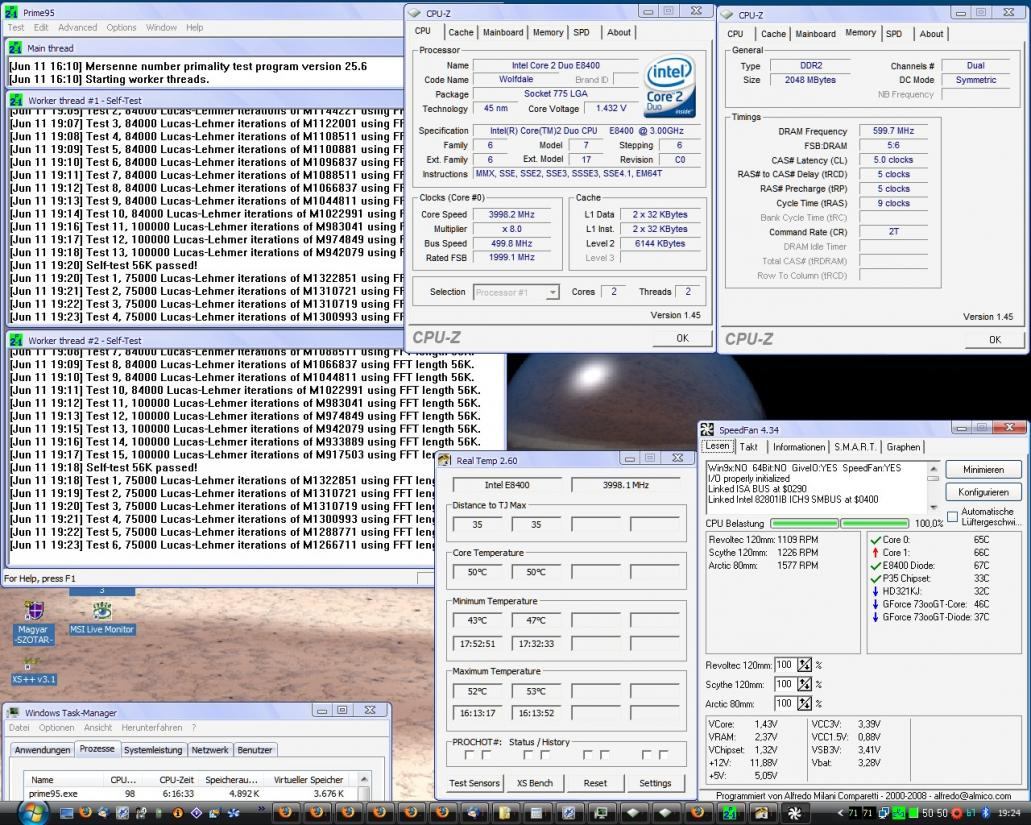This screenshot has width=1031, height=825.
Task: Open Ansicht menu in Task-Manager
Action: tap(98, 728)
